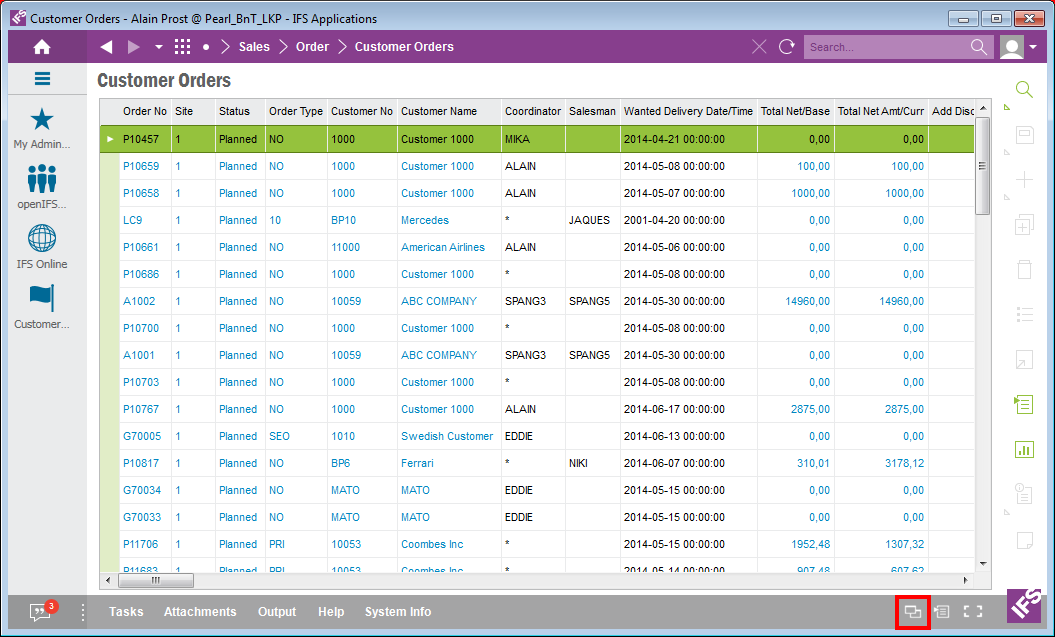Image resolution: width=1055 pixels, height=637 pixels.
Task: Expand the footer options vertical dots
Action: pyautogui.click(x=82, y=612)
